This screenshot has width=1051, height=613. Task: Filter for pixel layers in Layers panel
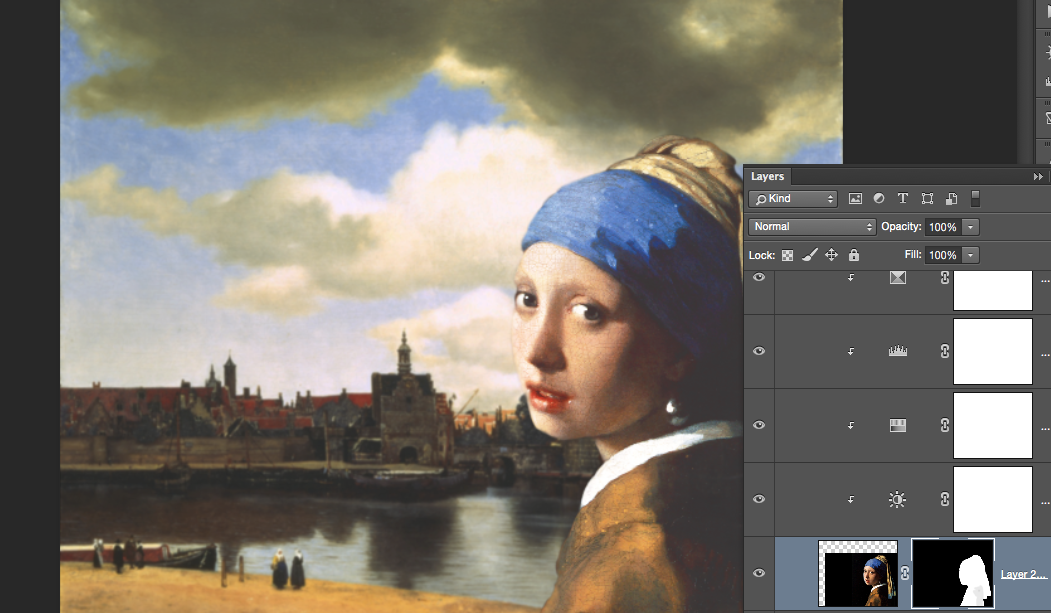[x=855, y=198]
